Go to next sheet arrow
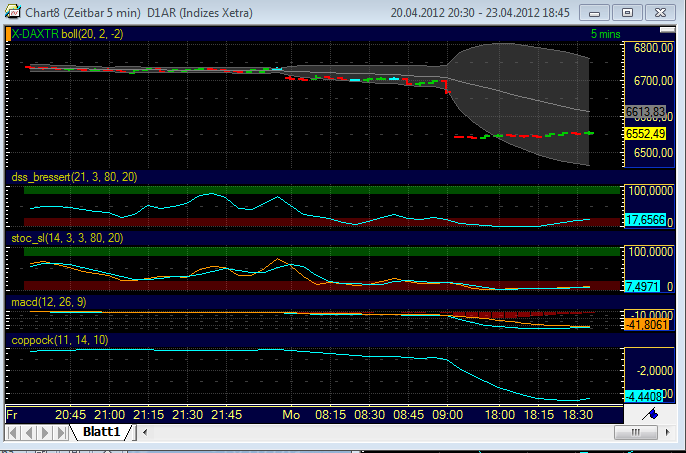686x453 pixels. coord(45,432)
